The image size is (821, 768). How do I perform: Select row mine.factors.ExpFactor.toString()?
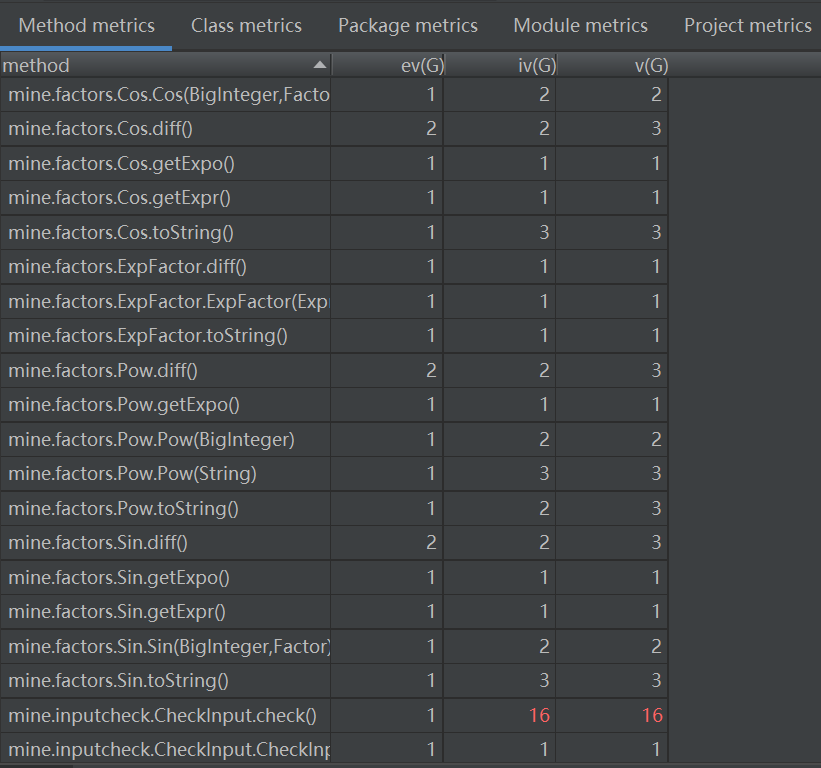coord(334,335)
